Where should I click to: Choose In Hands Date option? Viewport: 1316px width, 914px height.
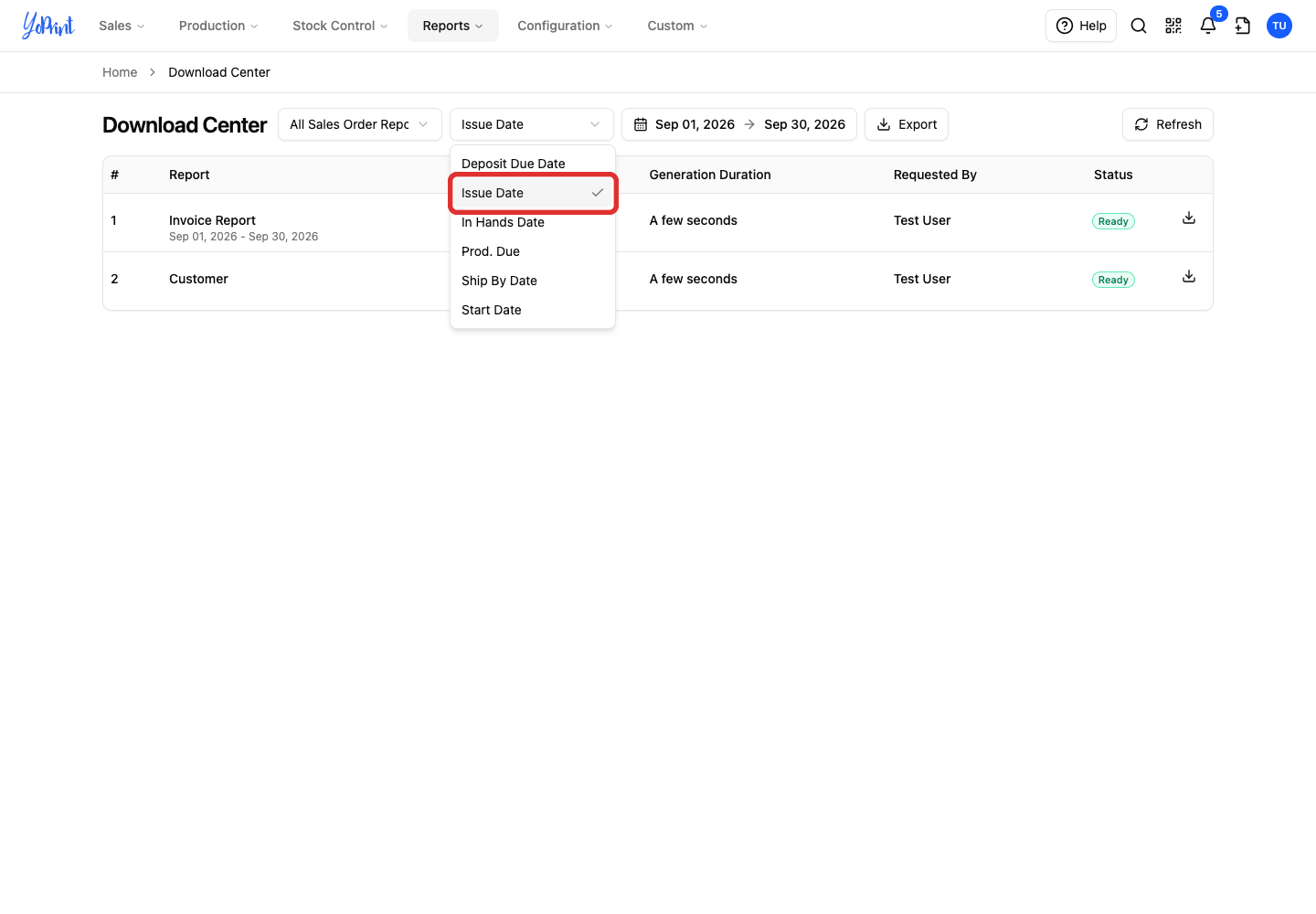[533, 222]
